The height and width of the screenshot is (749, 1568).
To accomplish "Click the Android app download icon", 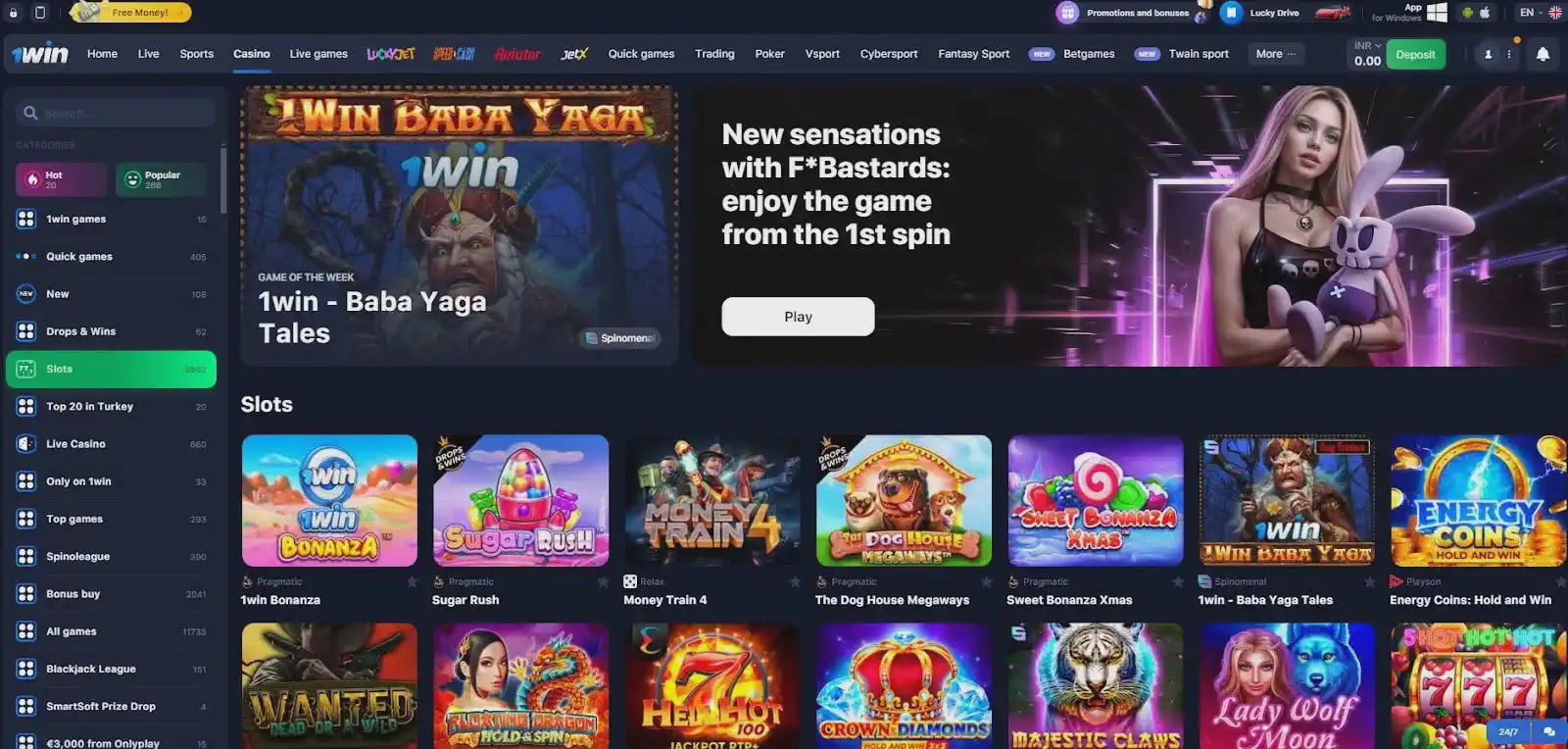I will [1467, 13].
